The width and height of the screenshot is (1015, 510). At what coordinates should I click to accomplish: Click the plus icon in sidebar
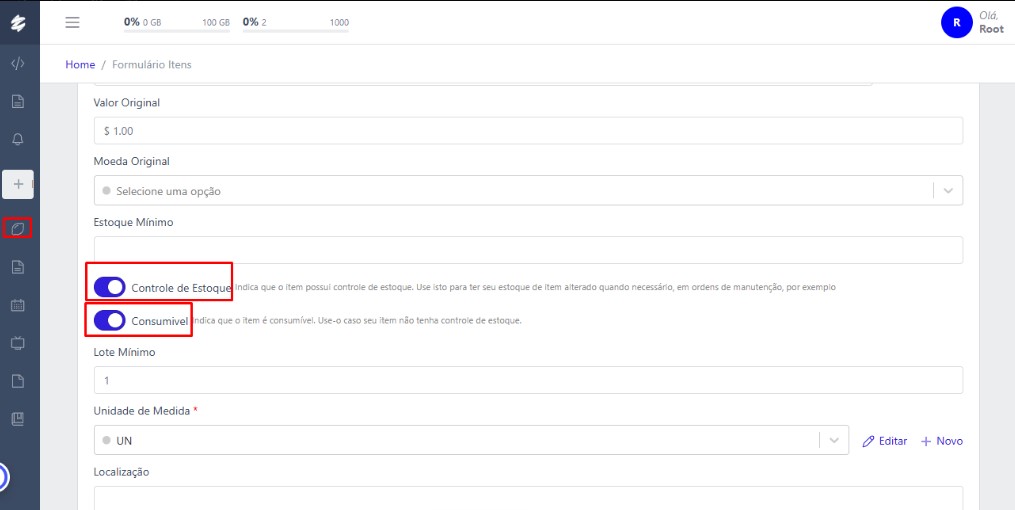click(18, 184)
